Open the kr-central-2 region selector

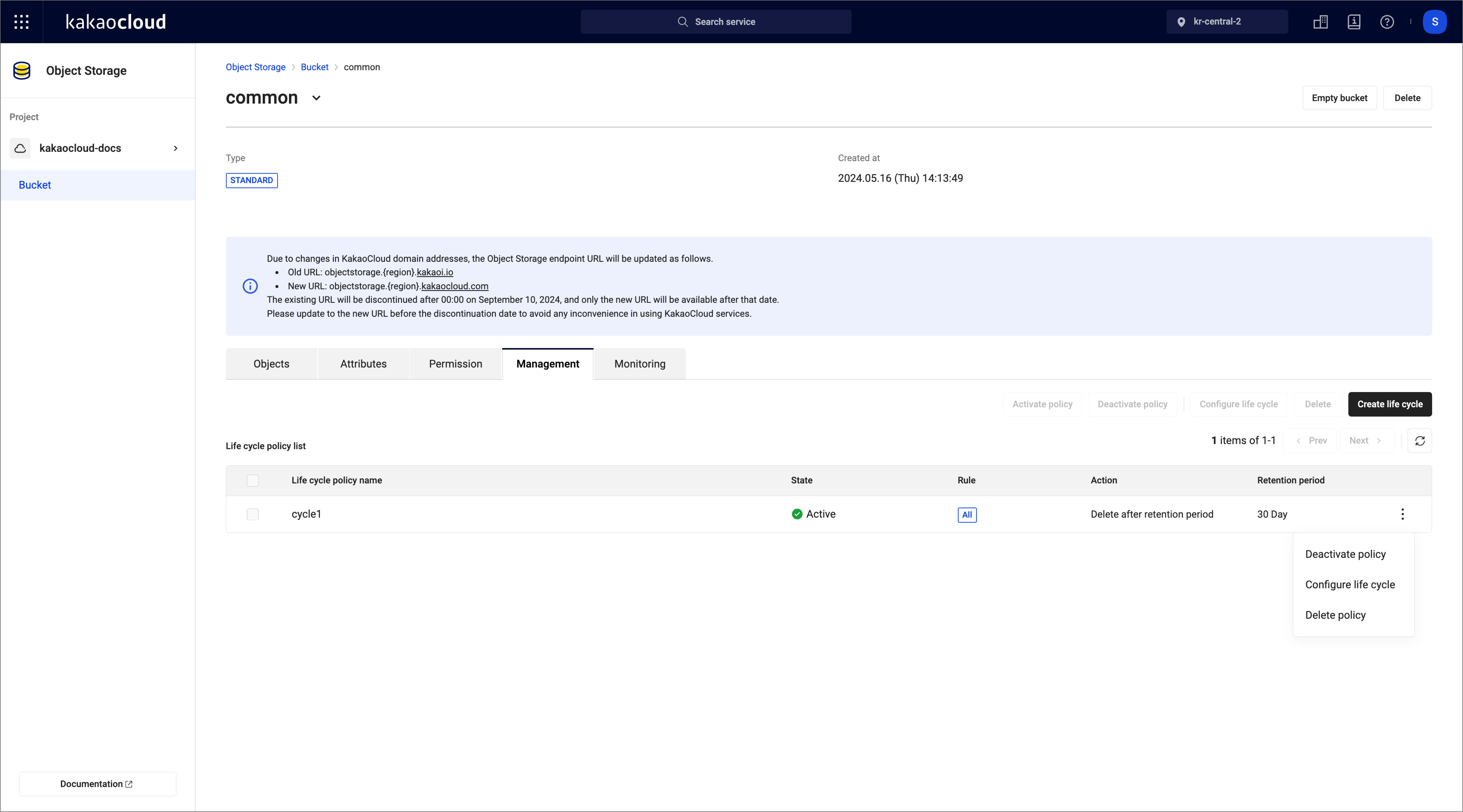(x=1227, y=22)
